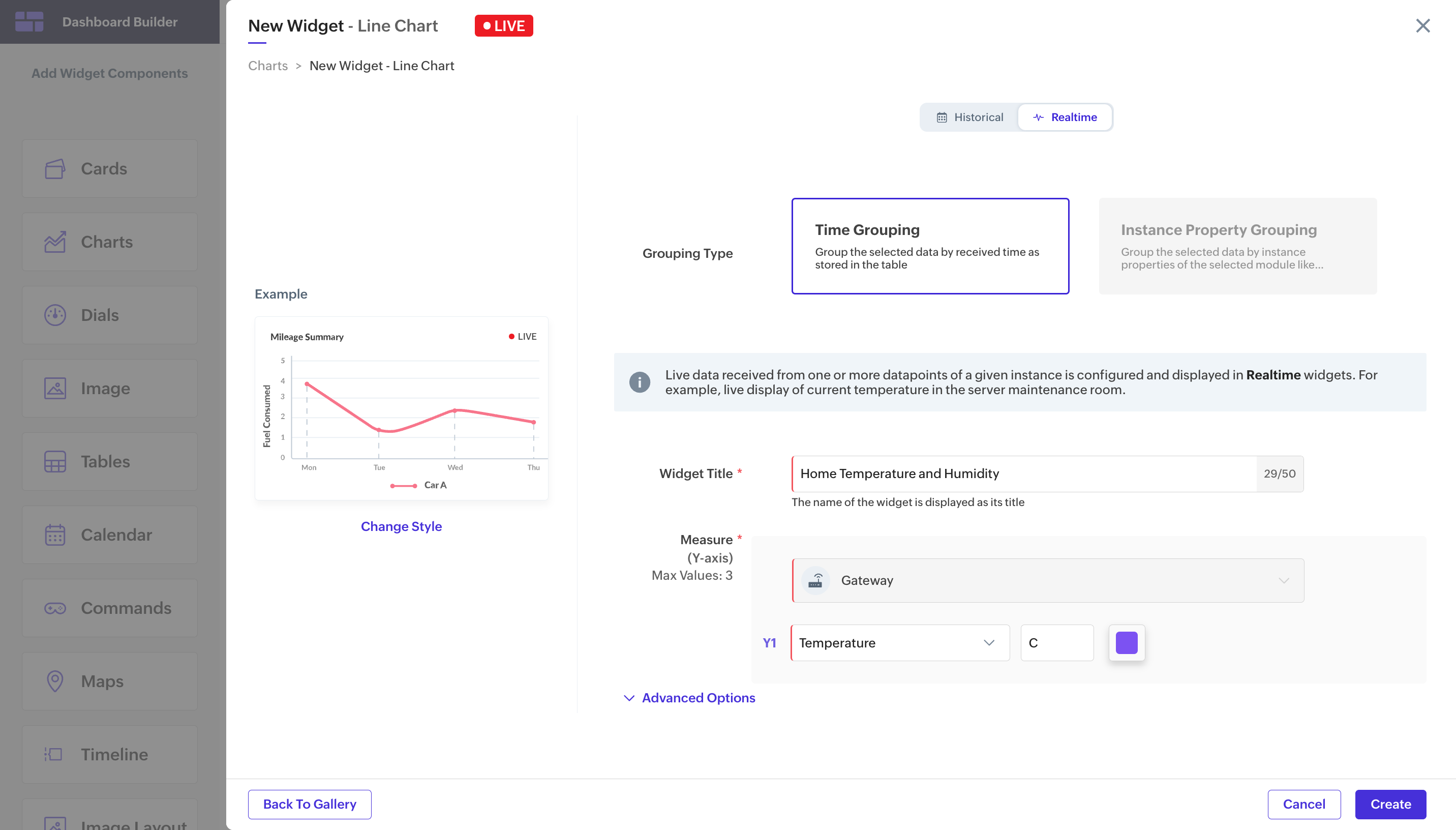Viewport: 1456px width, 830px height.
Task: Choose Instance Property Grouping card
Action: click(1237, 246)
